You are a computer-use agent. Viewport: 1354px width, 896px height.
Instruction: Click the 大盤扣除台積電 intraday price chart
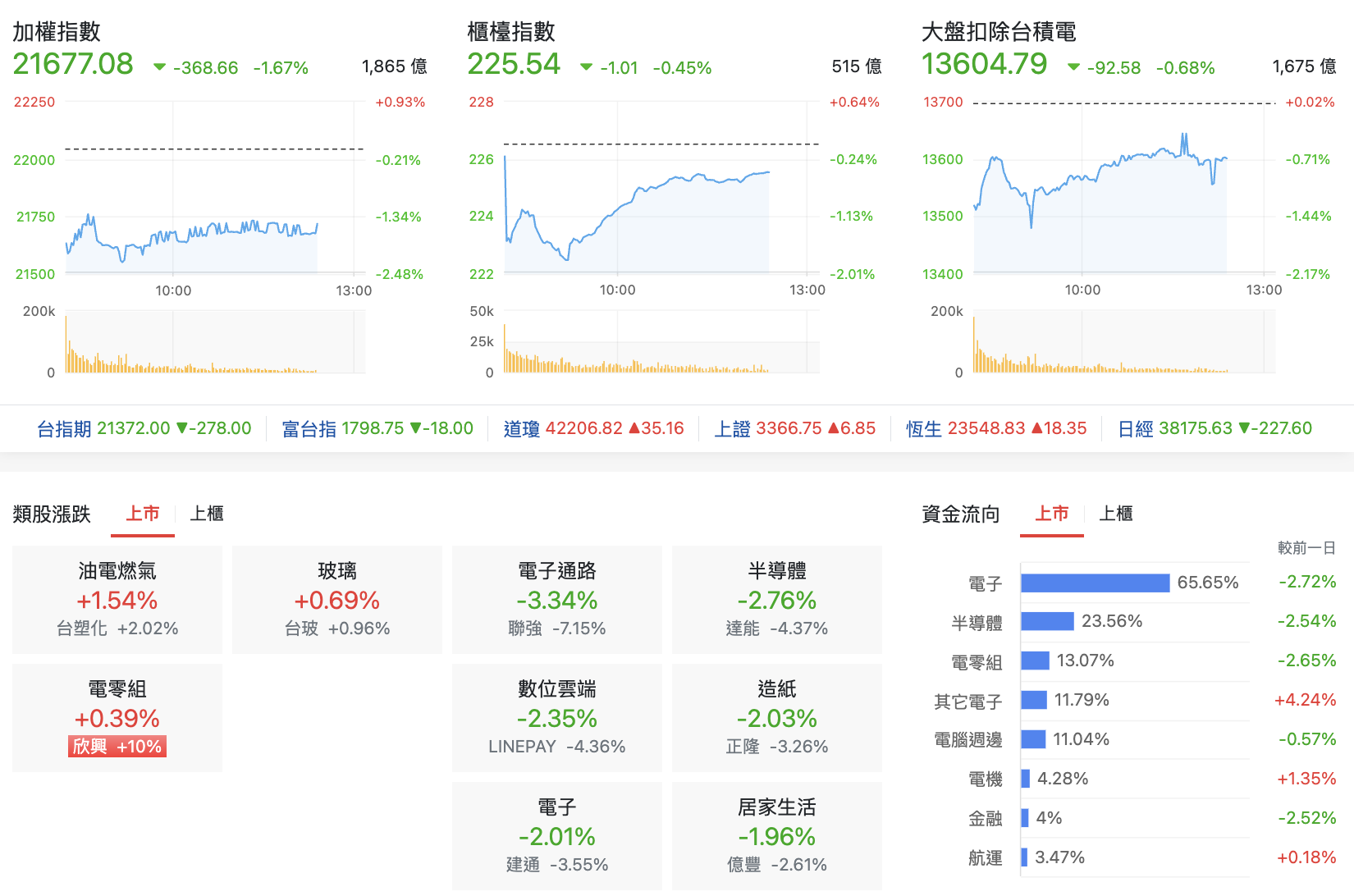[x=1124, y=187]
